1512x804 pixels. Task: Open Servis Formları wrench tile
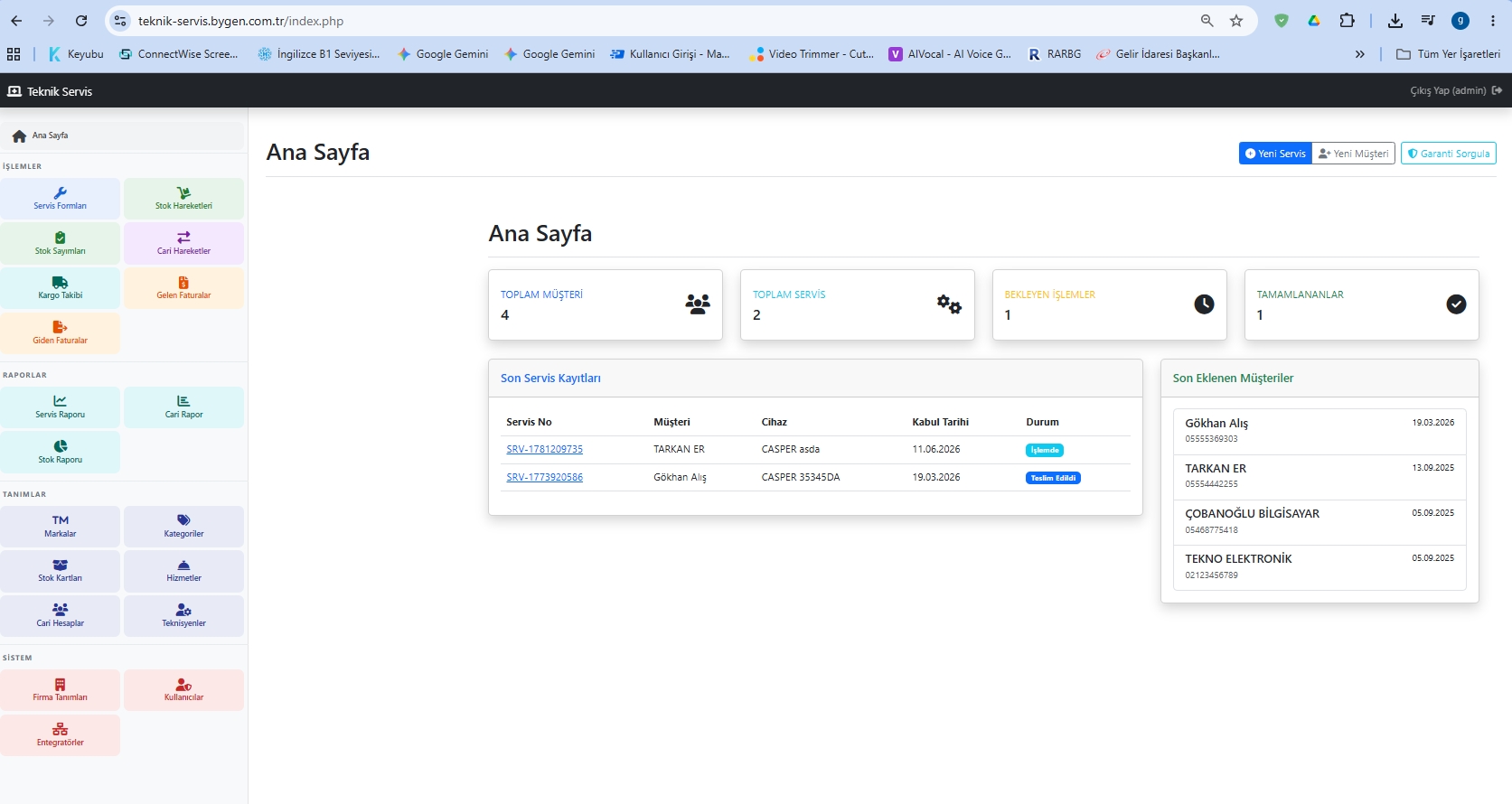coord(61,199)
